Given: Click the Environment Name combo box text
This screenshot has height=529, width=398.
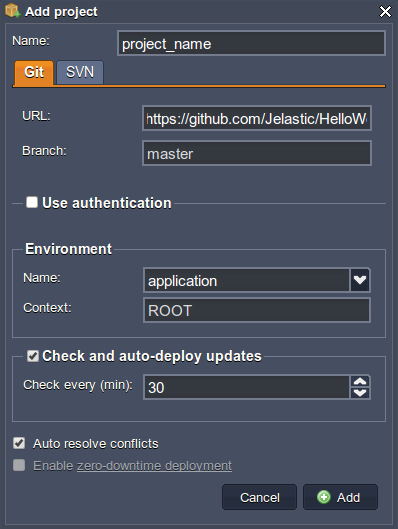Looking at the screenshot, I should point(247,280).
